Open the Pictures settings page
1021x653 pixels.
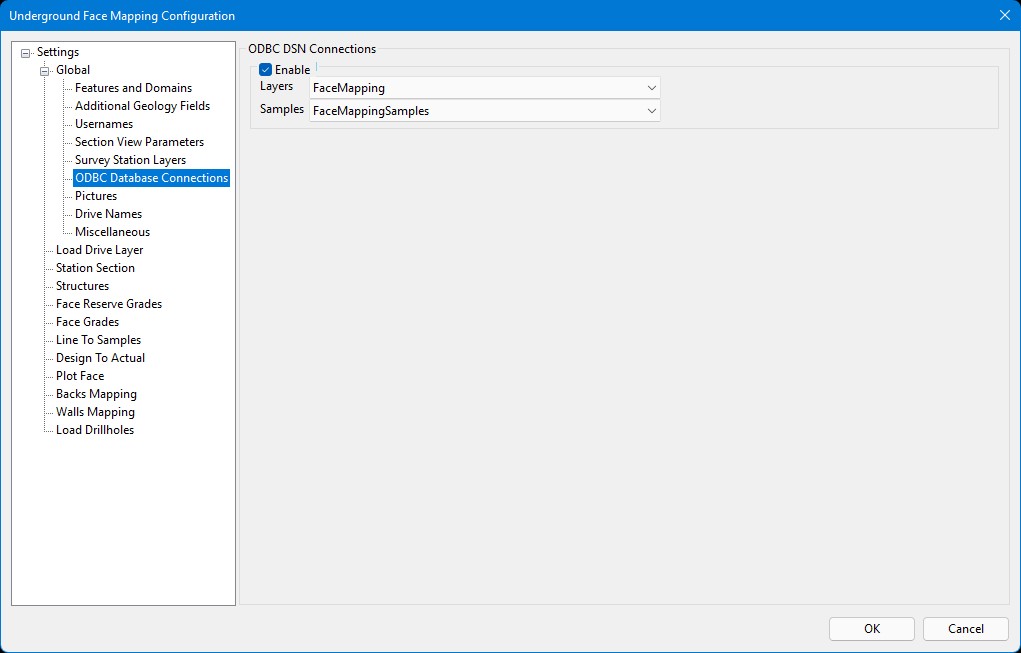pos(96,196)
